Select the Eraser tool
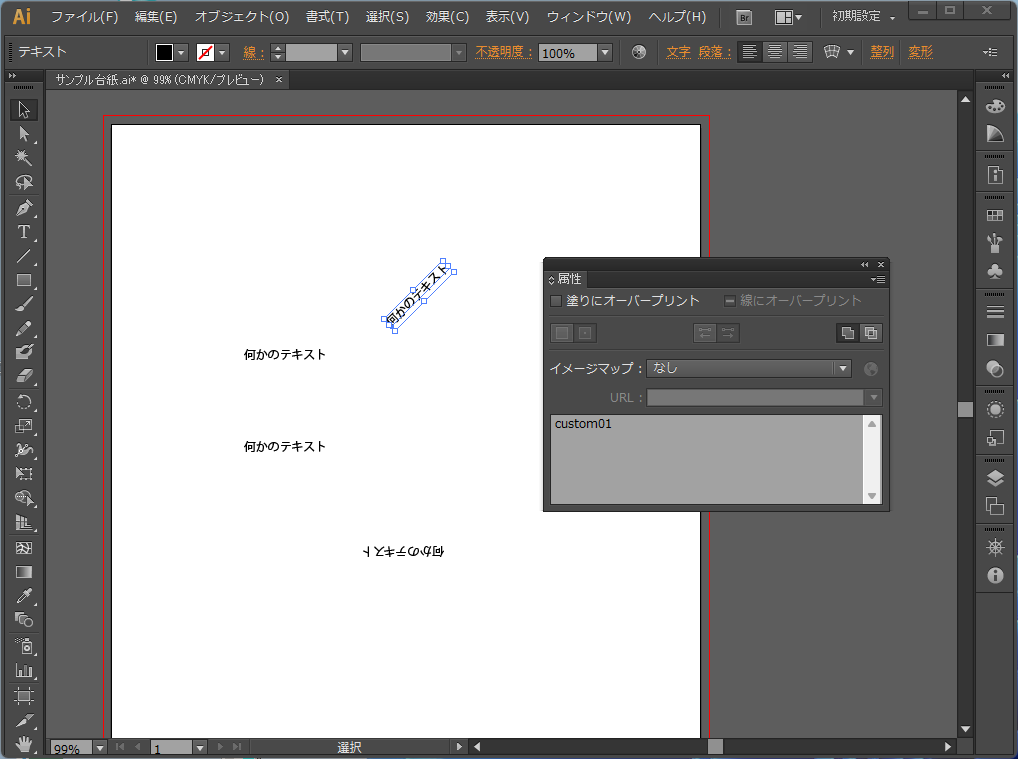 coord(24,377)
